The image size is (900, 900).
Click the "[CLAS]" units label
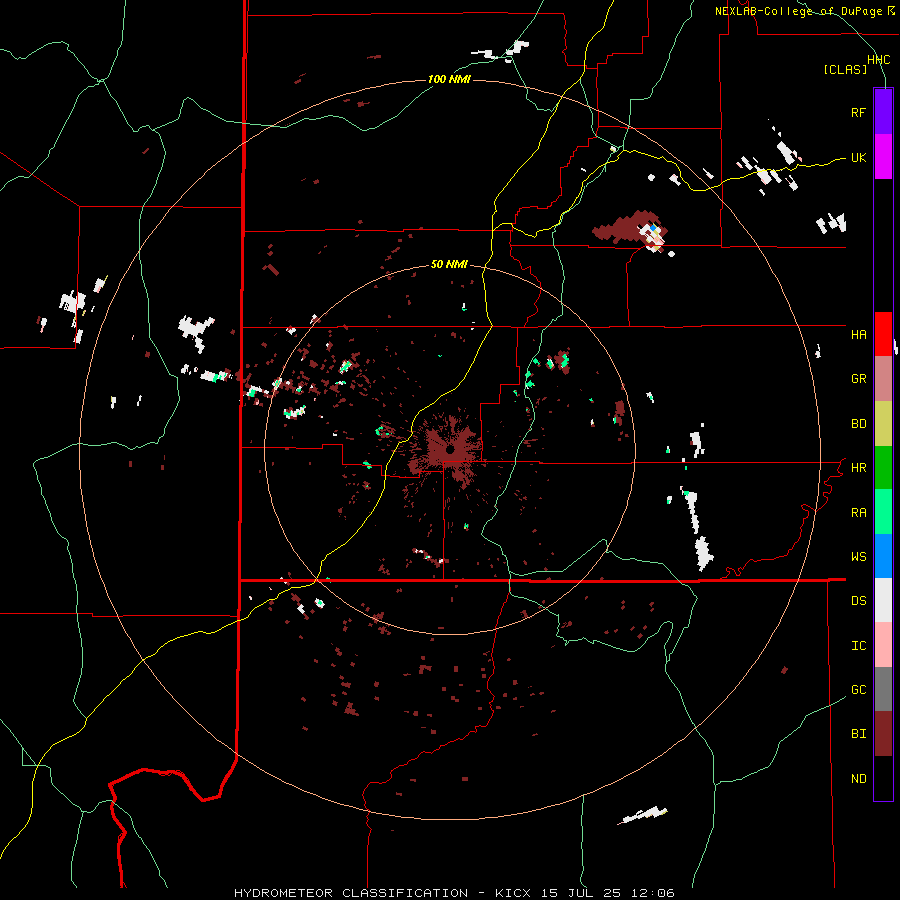tap(845, 69)
